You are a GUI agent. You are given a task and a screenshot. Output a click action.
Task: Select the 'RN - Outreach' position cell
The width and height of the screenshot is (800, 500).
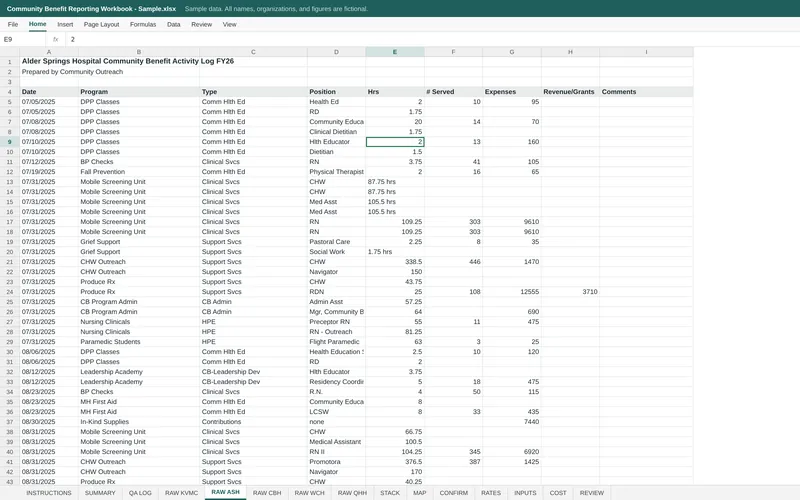(x=336, y=332)
